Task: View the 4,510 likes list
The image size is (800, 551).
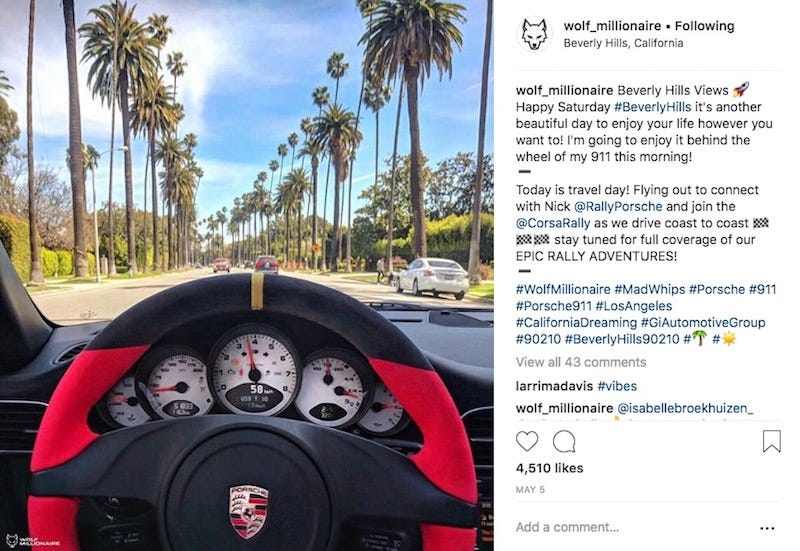Action: [x=549, y=468]
